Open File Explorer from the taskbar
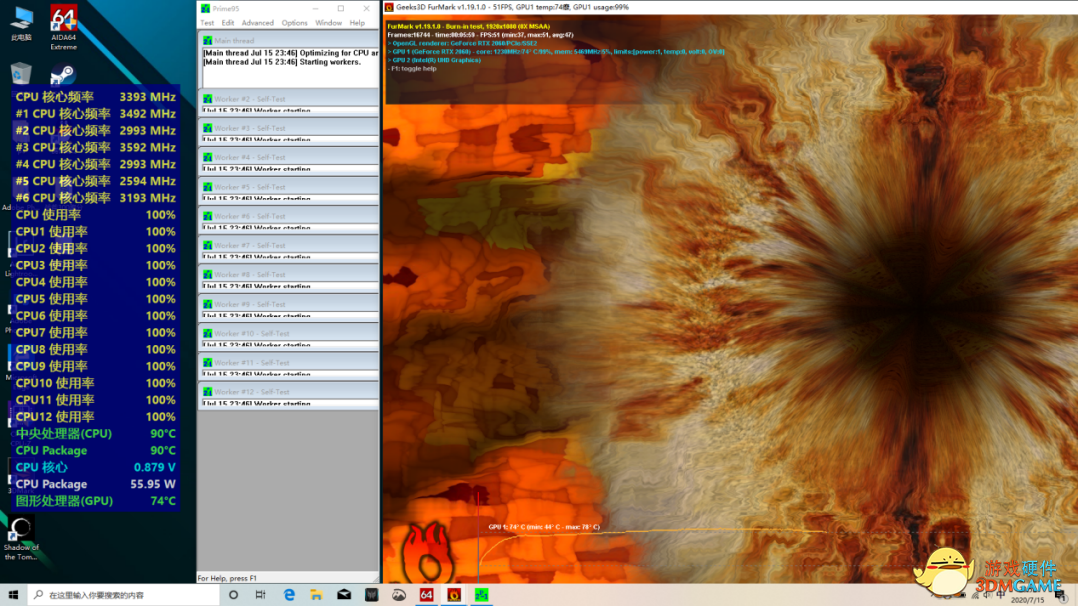The image size is (1078, 606). (316, 595)
